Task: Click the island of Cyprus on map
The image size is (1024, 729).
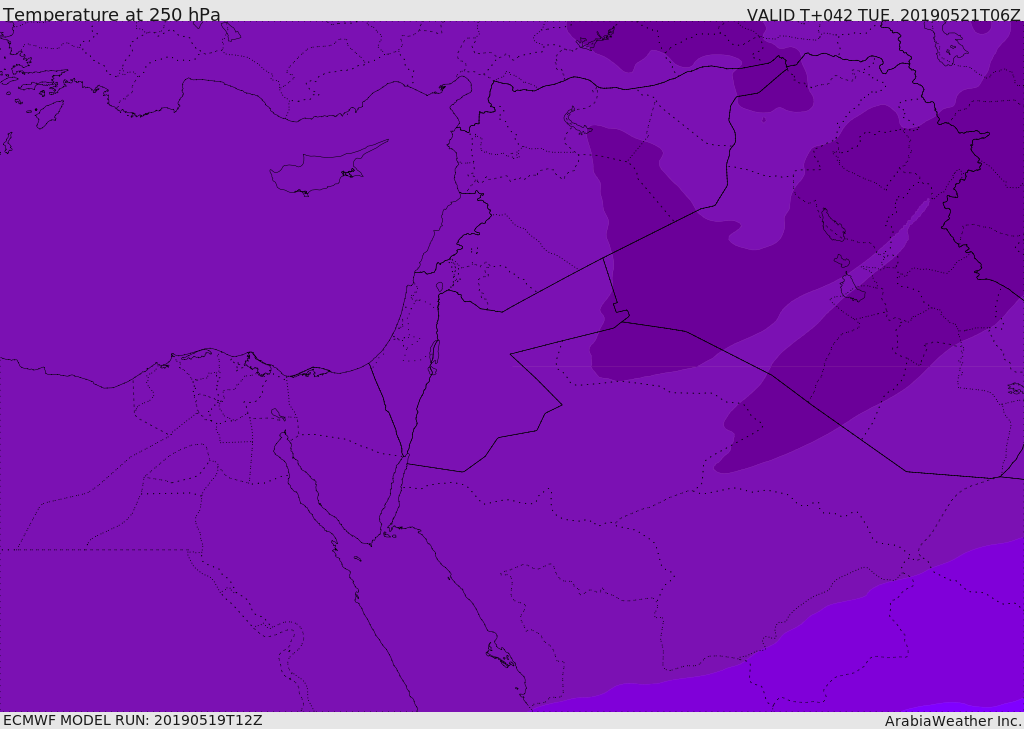Action: (x=321, y=171)
